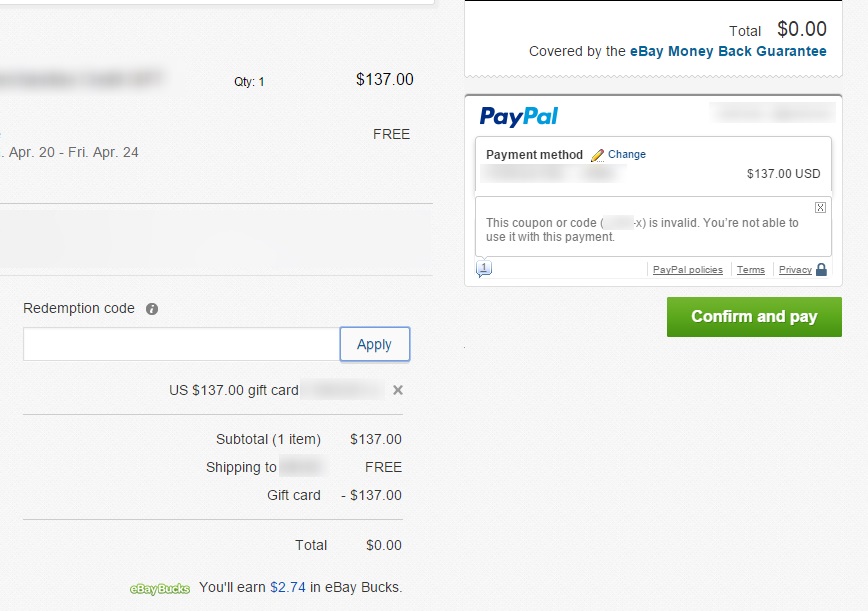Dismiss the invalid coupon message

(820, 208)
